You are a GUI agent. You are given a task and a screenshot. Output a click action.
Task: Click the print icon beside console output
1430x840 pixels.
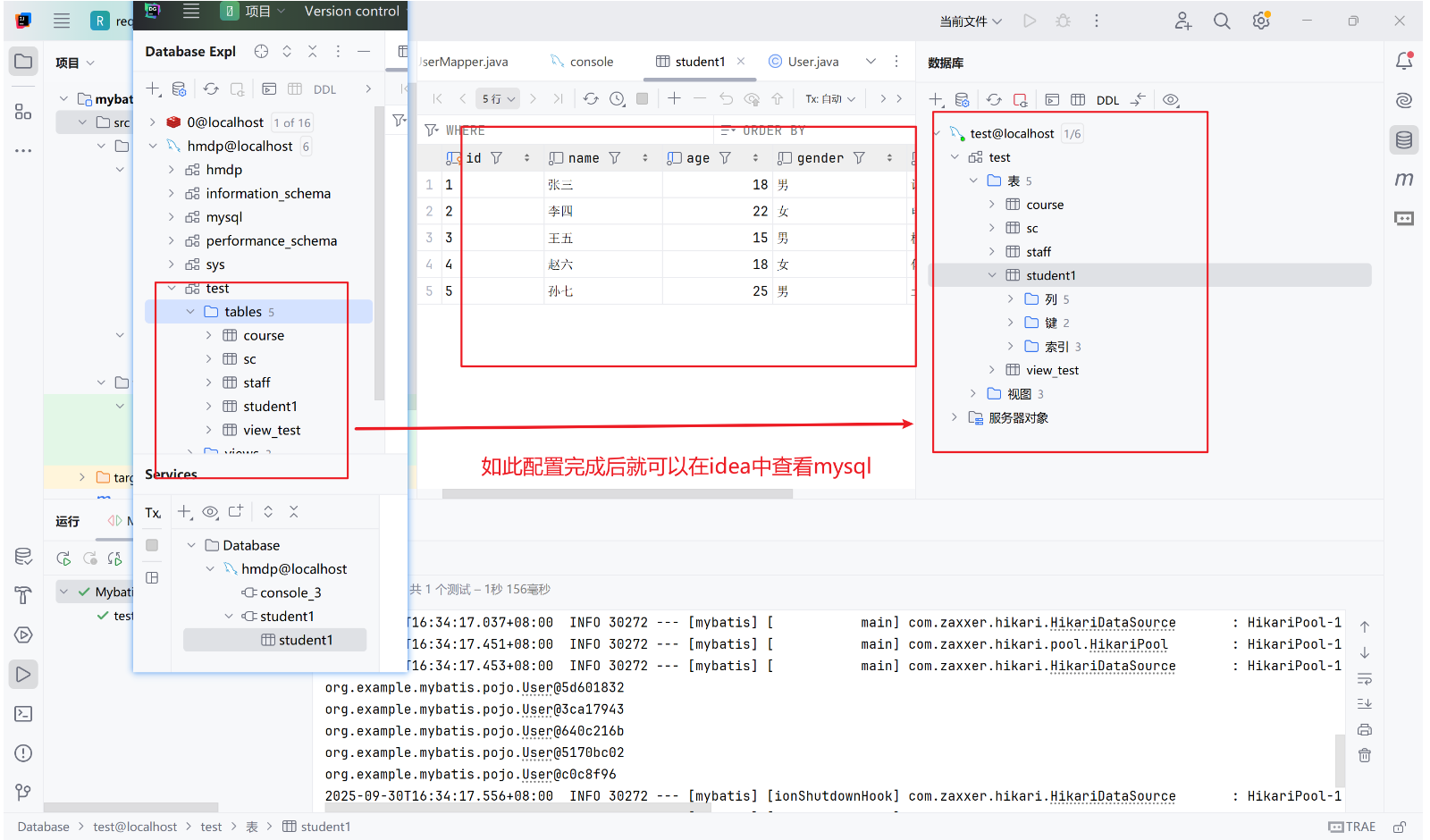(x=1365, y=729)
